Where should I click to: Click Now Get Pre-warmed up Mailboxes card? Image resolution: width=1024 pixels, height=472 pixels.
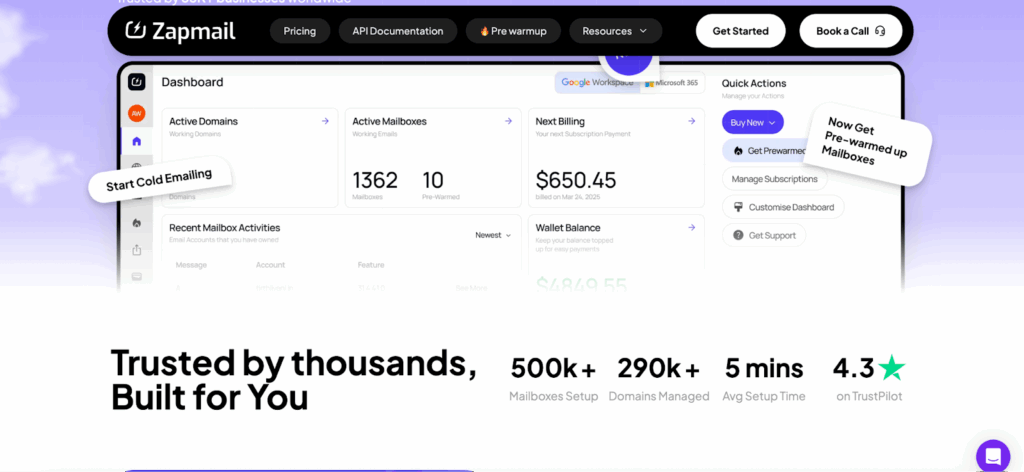click(x=867, y=144)
